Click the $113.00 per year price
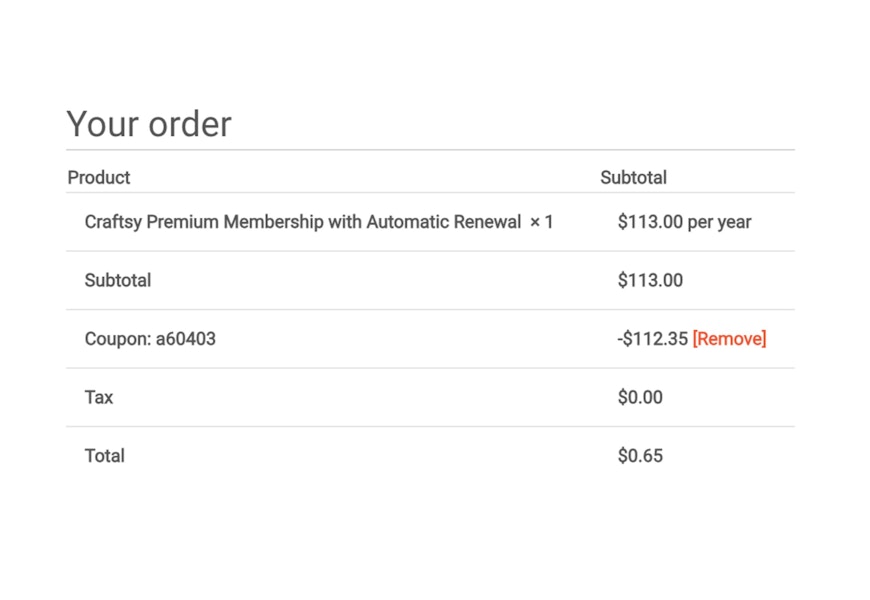Screen dimensions: 870x600 tap(684, 222)
